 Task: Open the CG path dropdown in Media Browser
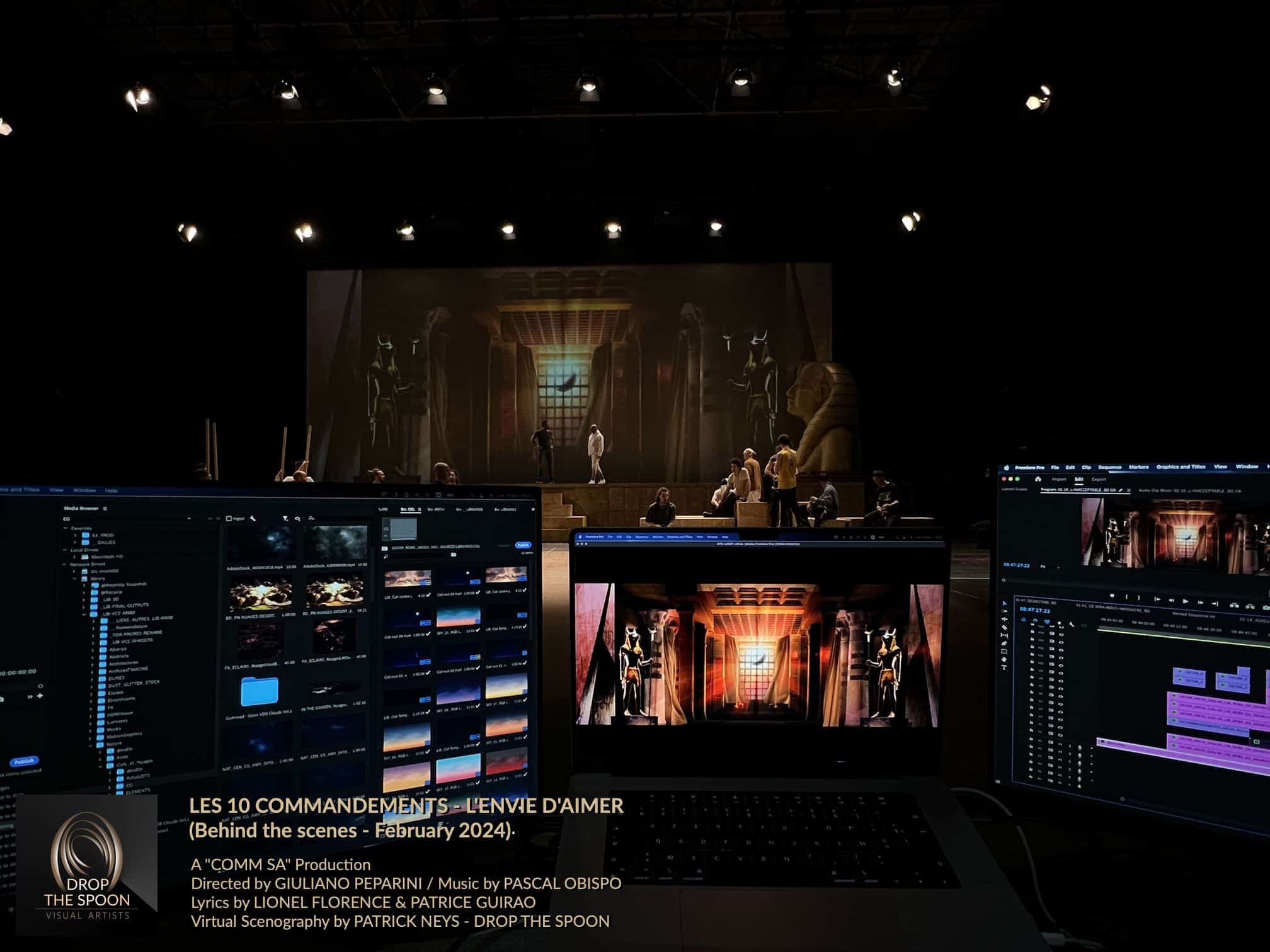click(189, 519)
